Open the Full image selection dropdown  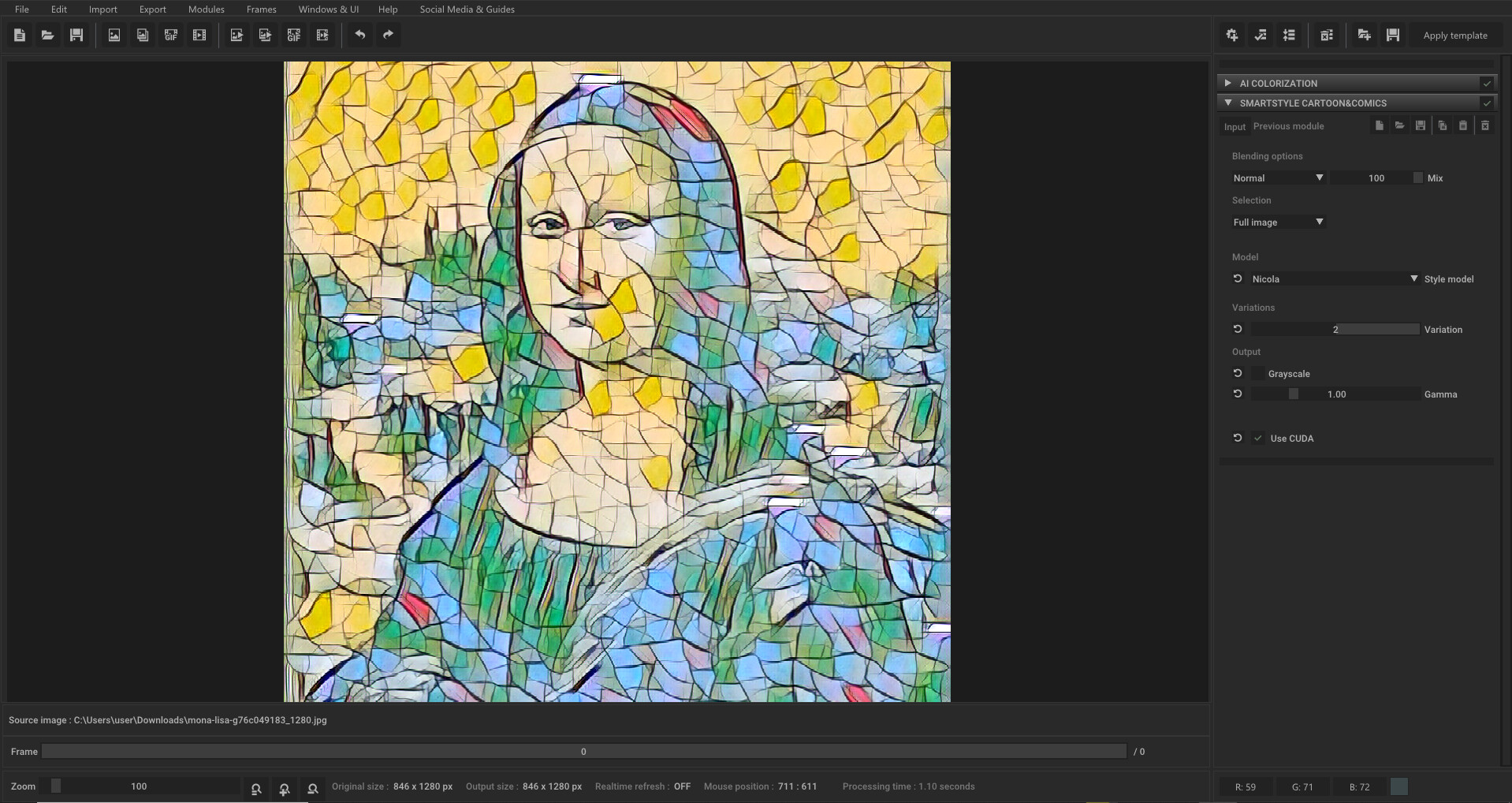(1277, 222)
